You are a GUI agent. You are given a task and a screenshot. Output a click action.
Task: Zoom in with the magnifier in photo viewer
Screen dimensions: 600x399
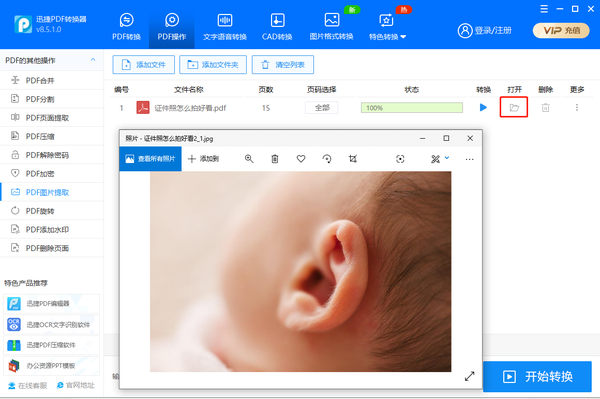coord(249,159)
